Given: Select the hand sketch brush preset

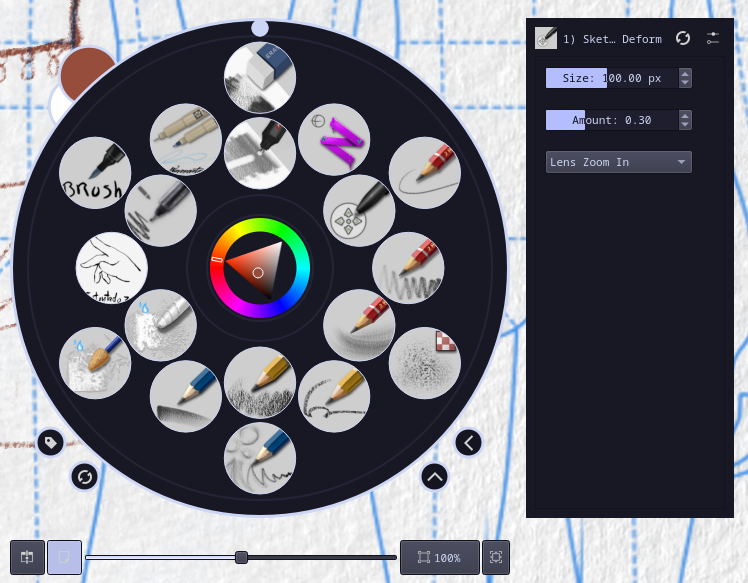Looking at the screenshot, I should coord(112,268).
